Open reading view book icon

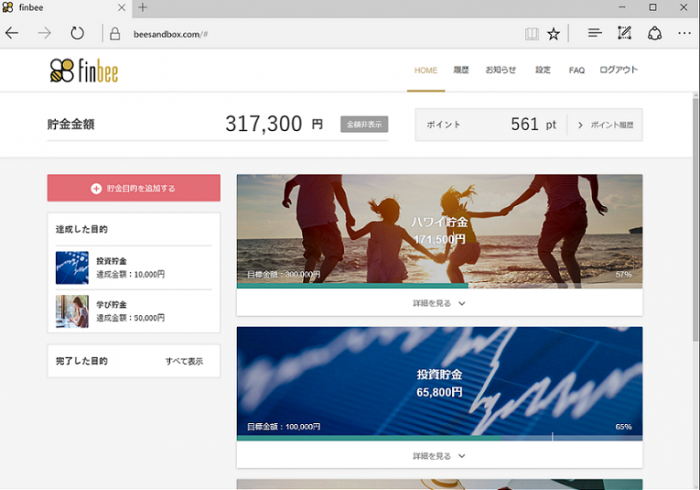point(531,34)
